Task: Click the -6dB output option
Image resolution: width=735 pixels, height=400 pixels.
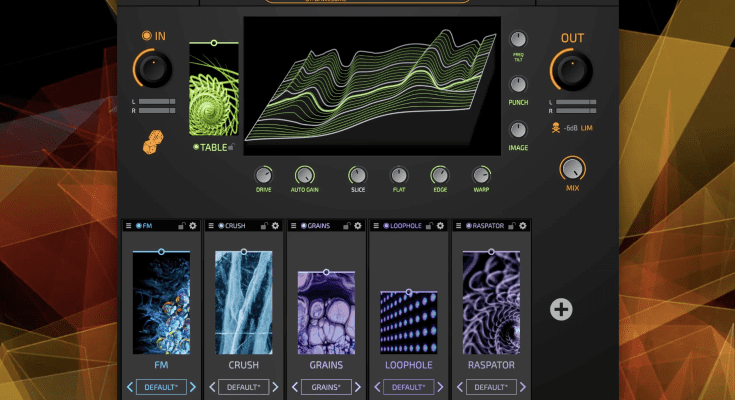Action: tap(570, 128)
